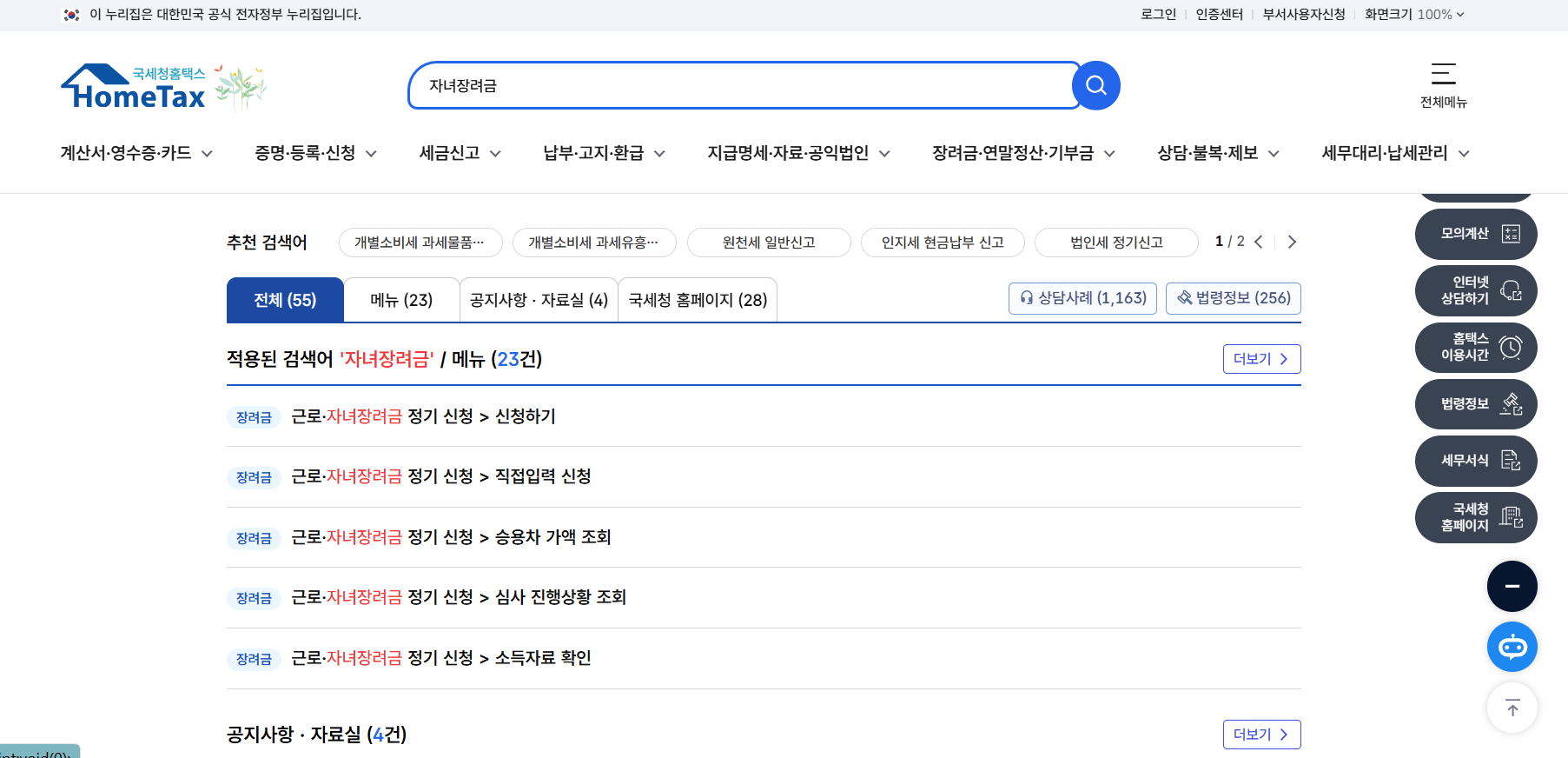Expand 증명·등록·신청 menu
Screen dimensions: 1568x758
coord(315,153)
